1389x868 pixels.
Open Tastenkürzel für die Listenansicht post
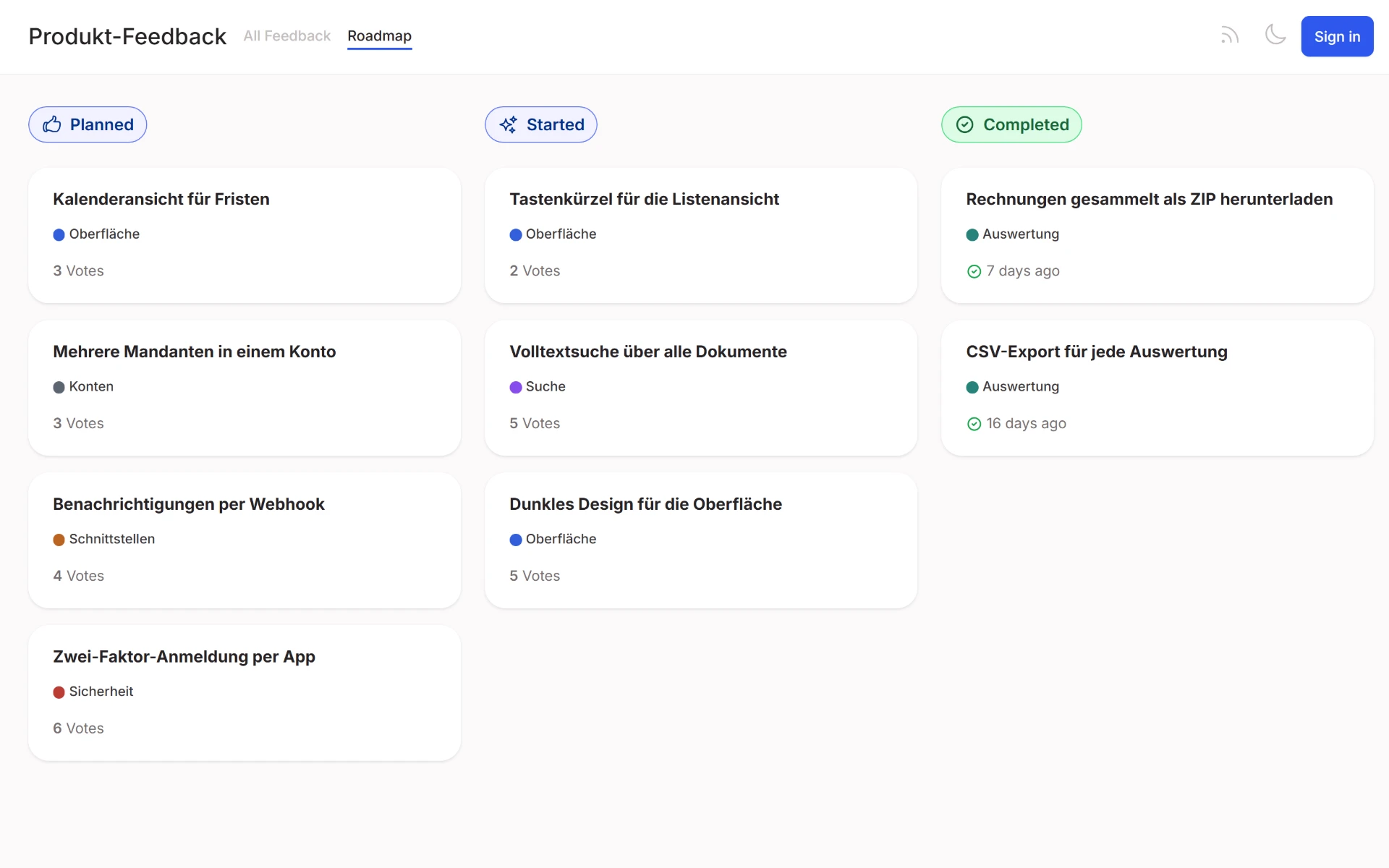tap(701, 236)
